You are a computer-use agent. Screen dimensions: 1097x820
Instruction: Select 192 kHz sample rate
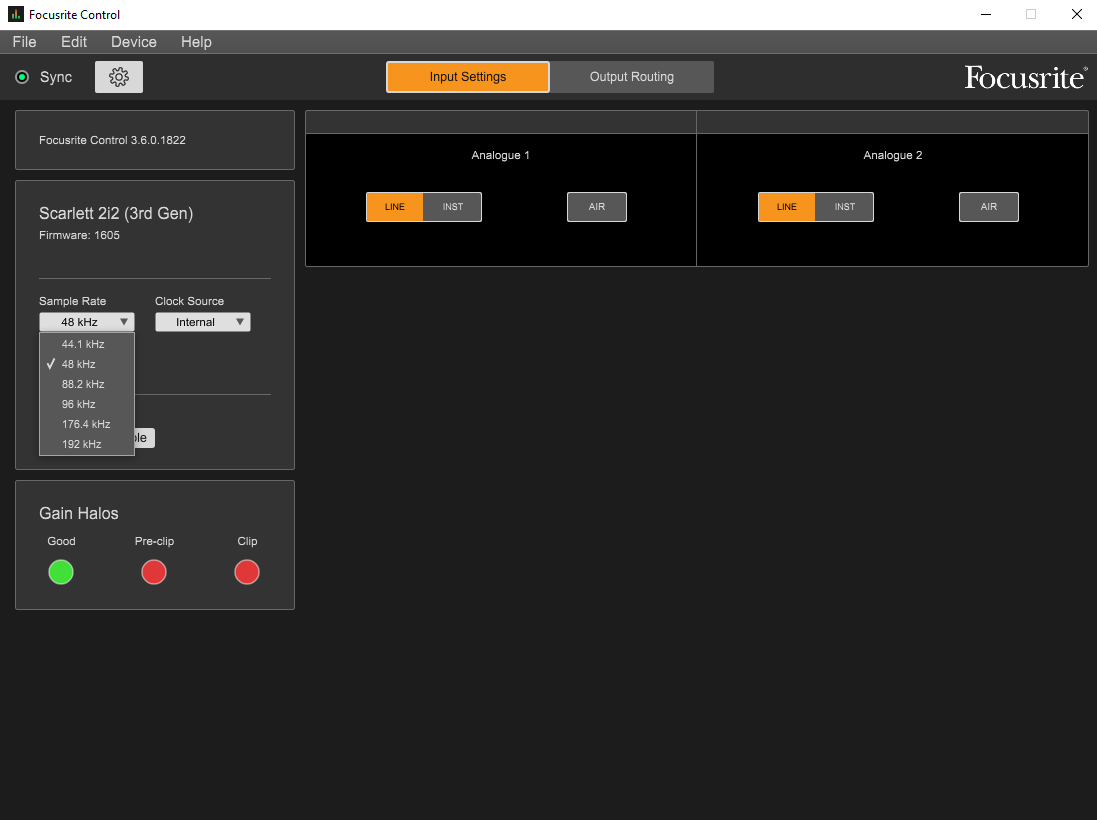coord(87,444)
